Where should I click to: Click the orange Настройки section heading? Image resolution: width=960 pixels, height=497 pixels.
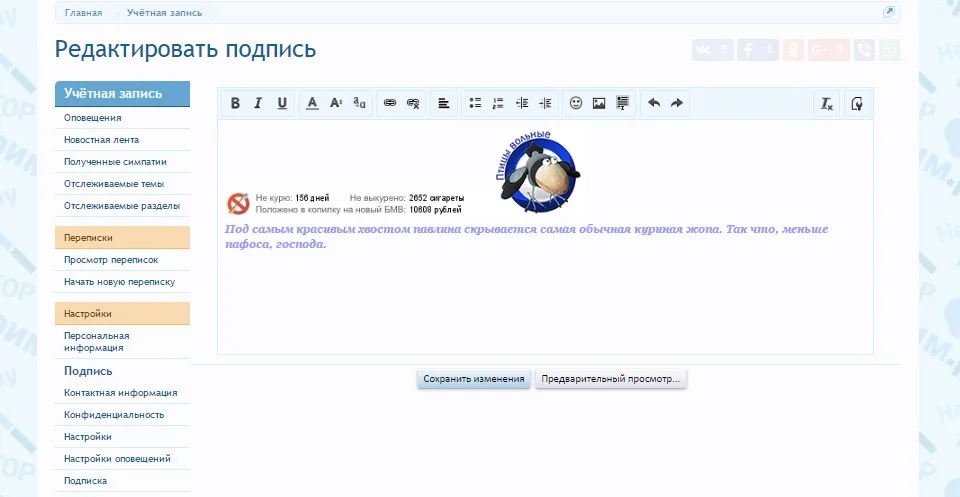[122, 313]
